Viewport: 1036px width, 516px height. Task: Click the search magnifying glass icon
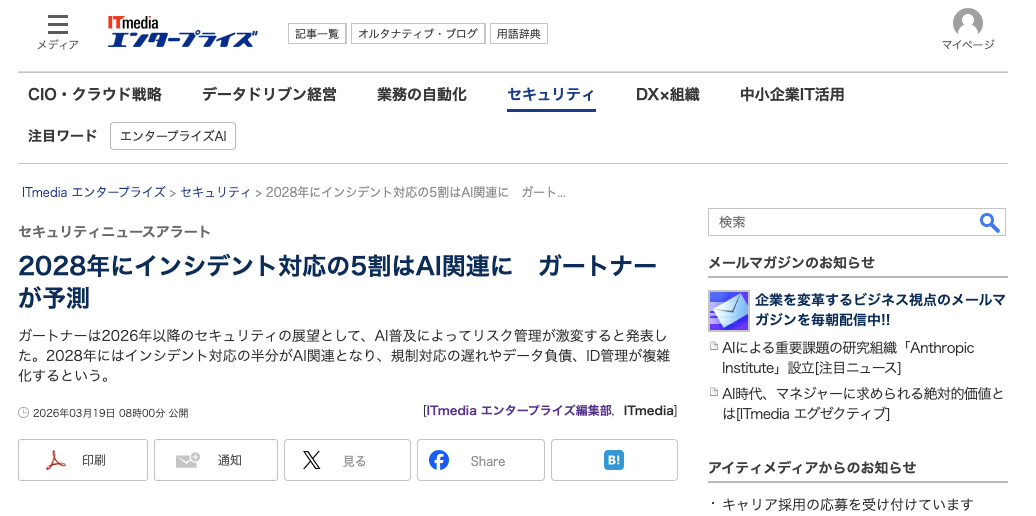[x=989, y=222]
